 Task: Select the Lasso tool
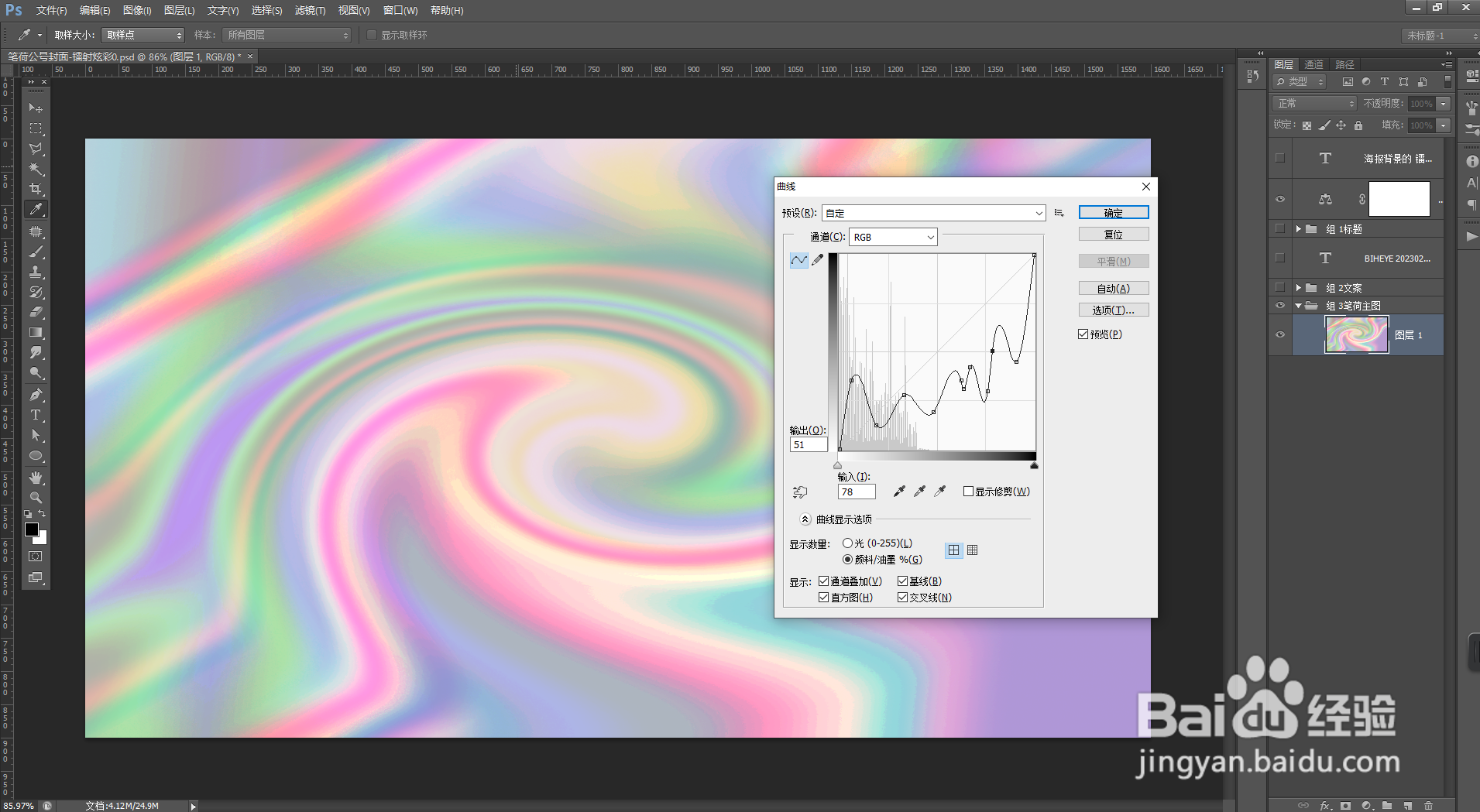(x=36, y=148)
